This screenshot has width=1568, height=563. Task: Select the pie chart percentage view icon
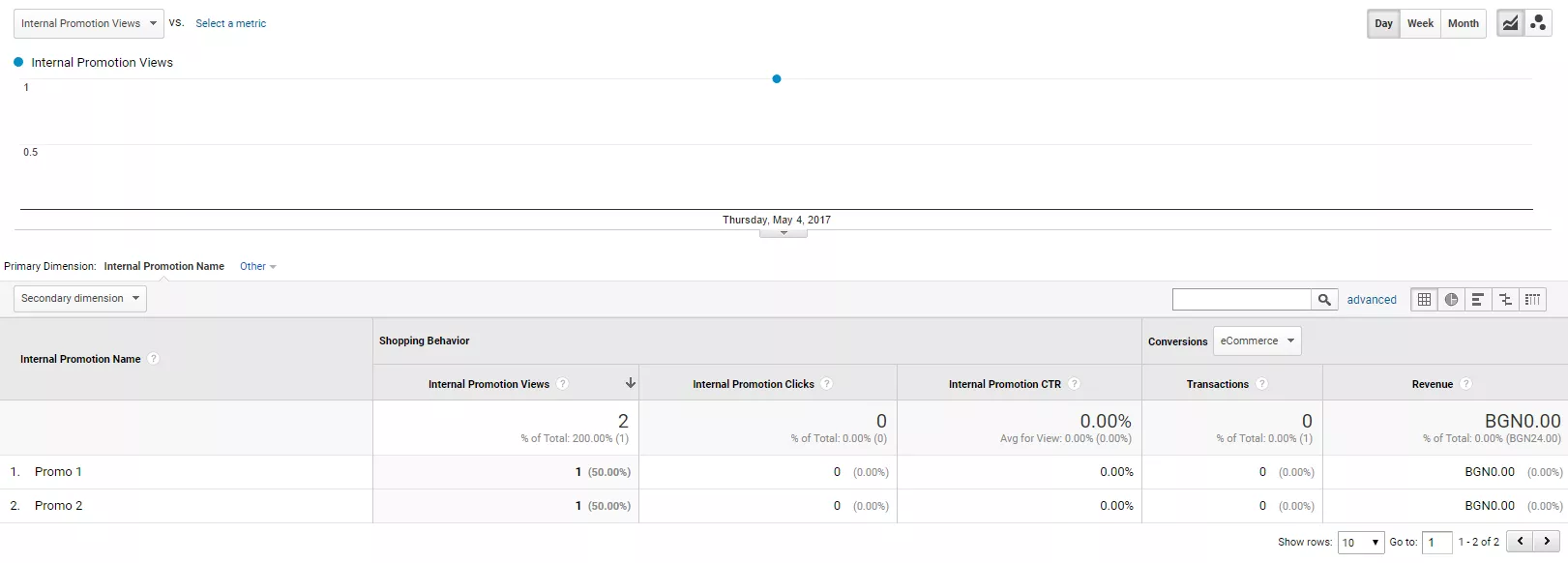[x=1451, y=300]
